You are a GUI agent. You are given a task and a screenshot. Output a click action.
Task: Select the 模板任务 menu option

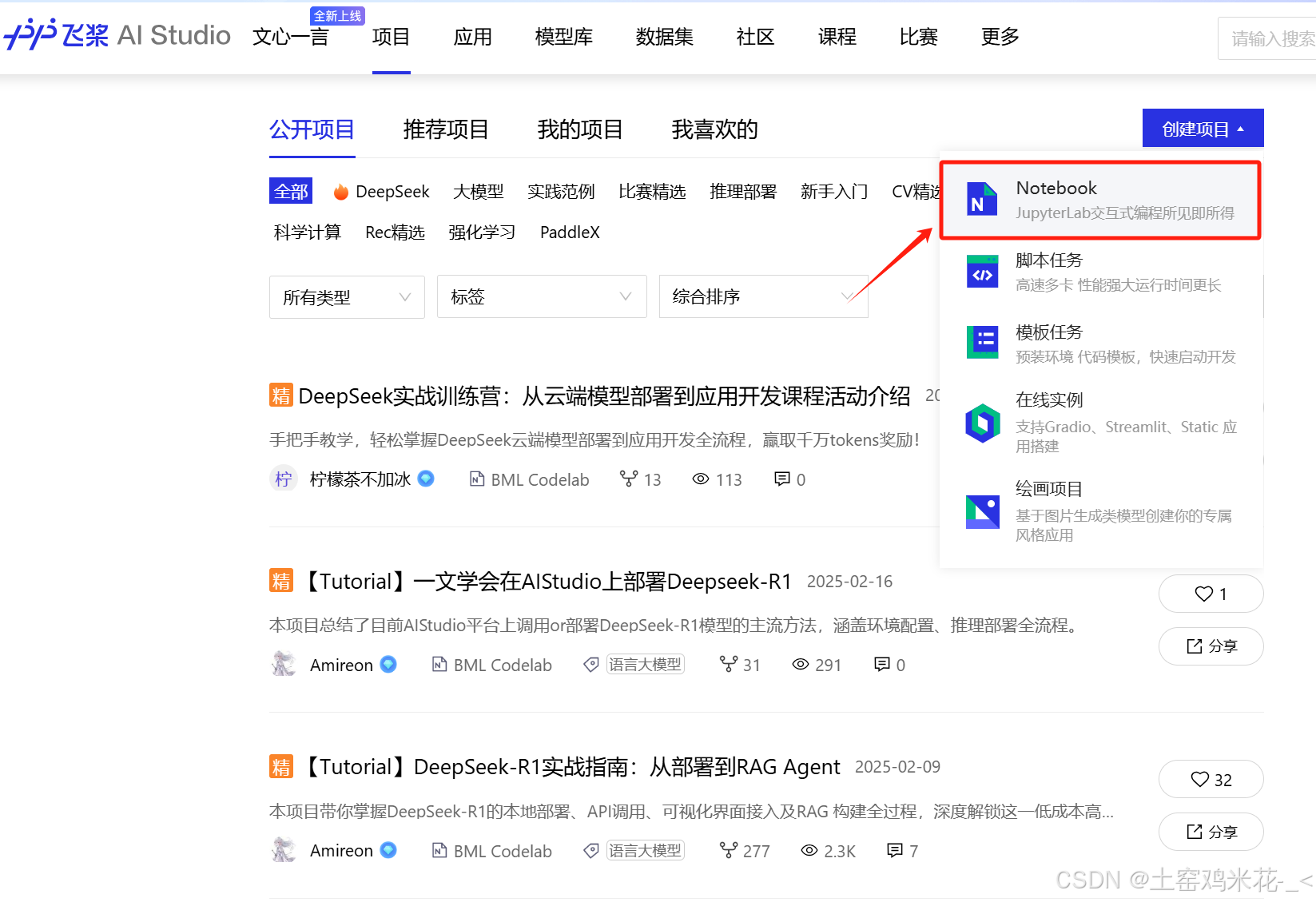click(1100, 344)
